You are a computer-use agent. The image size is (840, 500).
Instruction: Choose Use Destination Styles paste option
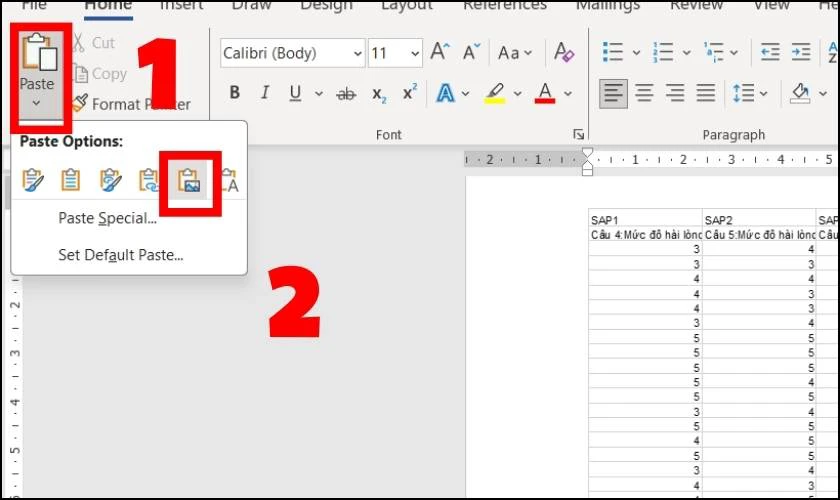click(71, 180)
